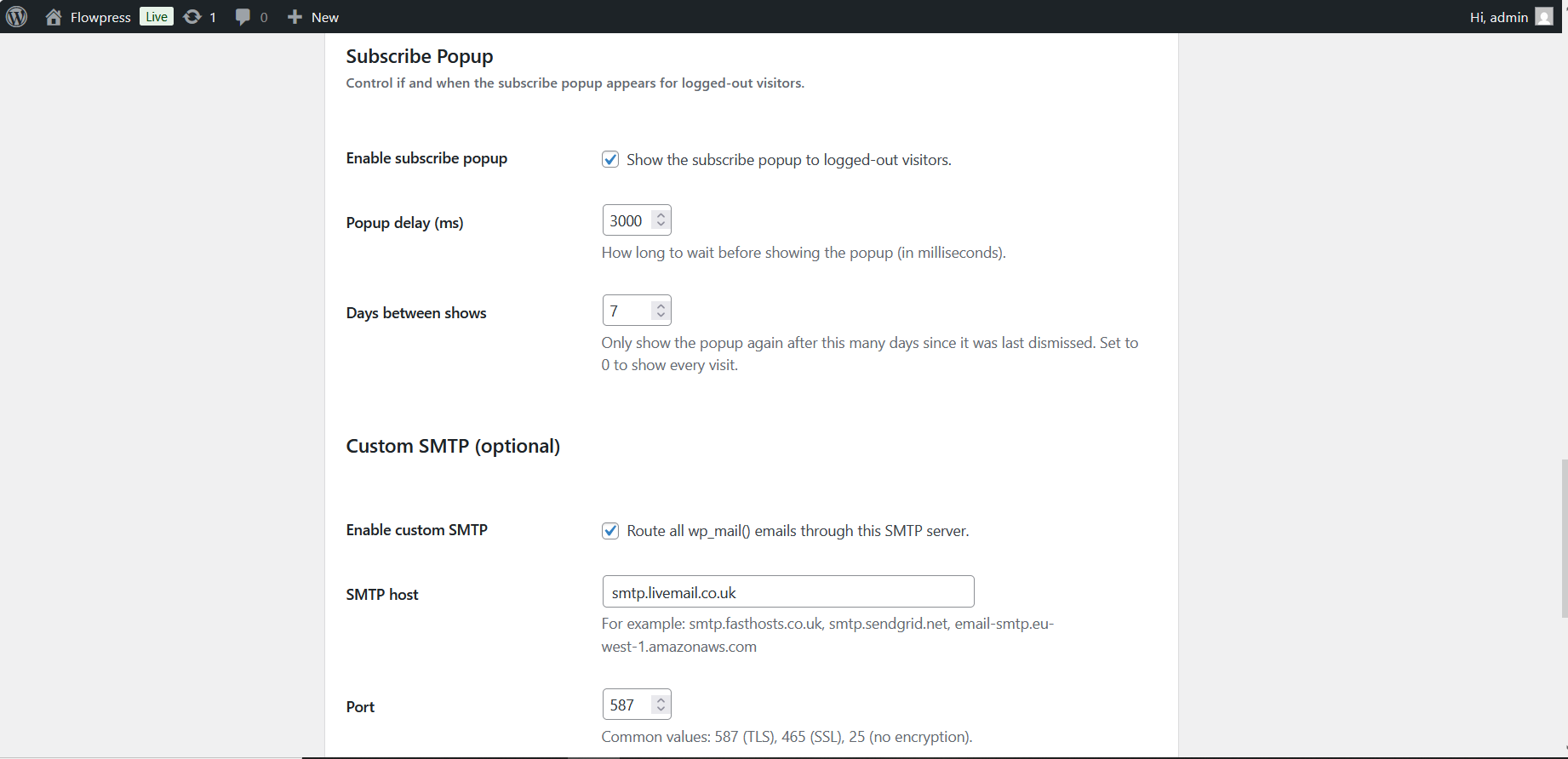Click the plus icon beside New
Viewport: 1568px width, 759px height.
(295, 17)
